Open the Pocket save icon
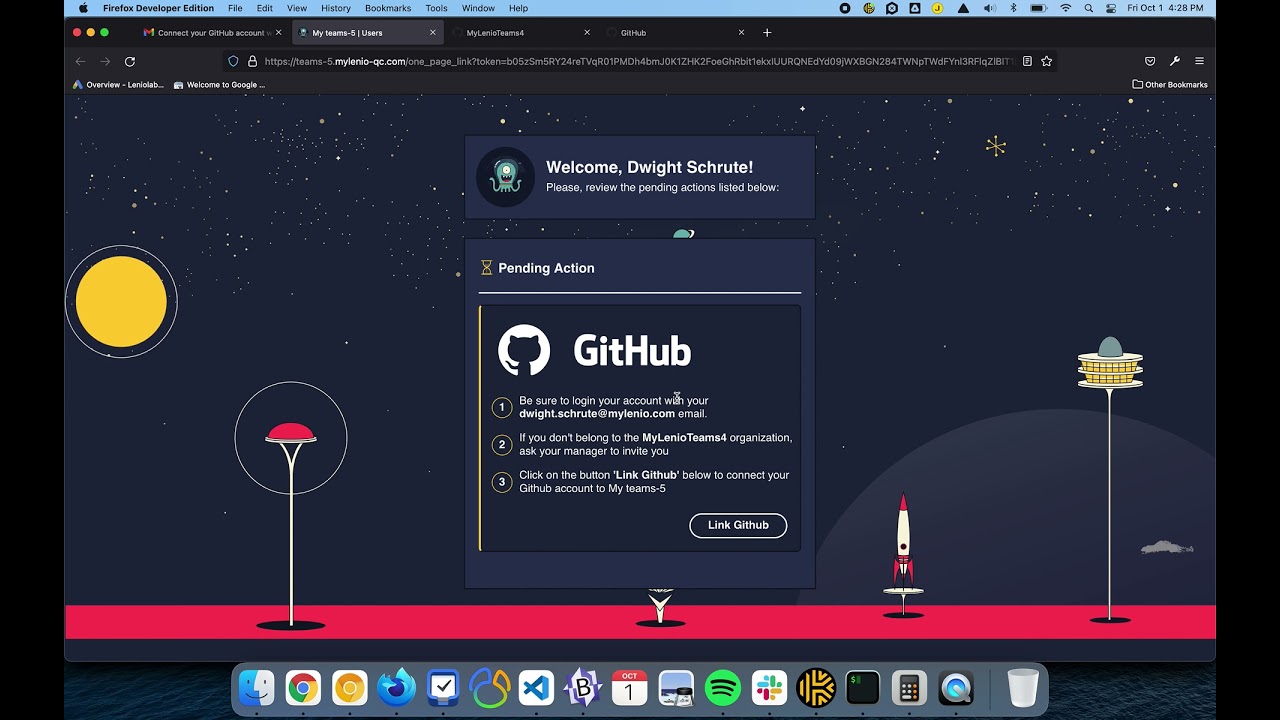Screen dimensions: 1280x720 [1150, 61]
